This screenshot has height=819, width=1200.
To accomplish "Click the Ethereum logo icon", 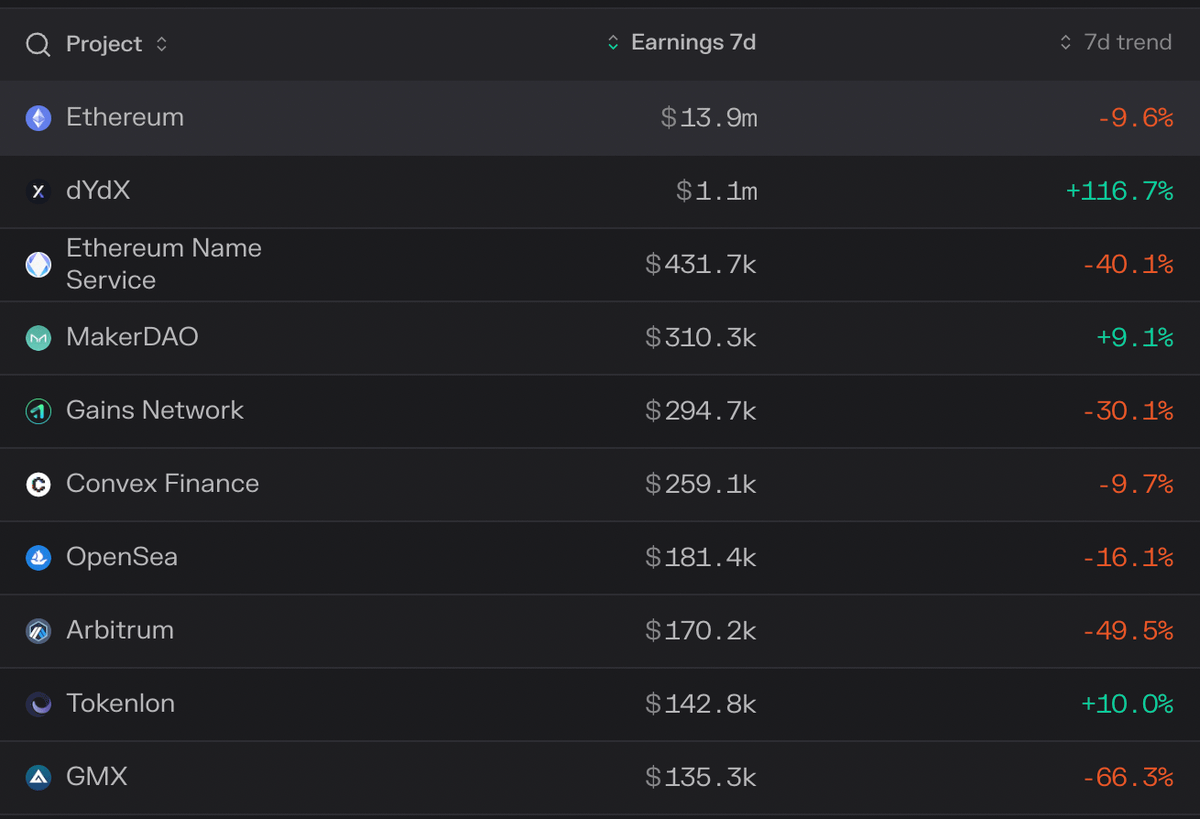I will pos(38,118).
